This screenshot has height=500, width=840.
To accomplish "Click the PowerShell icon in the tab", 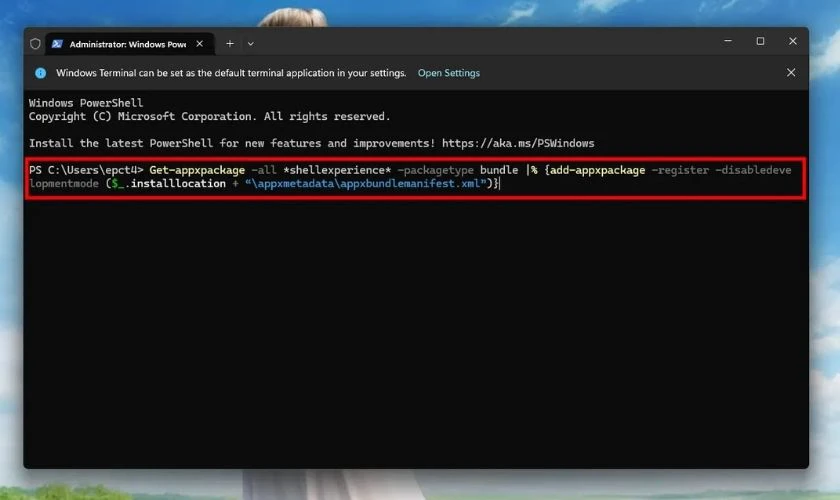I will (57, 44).
